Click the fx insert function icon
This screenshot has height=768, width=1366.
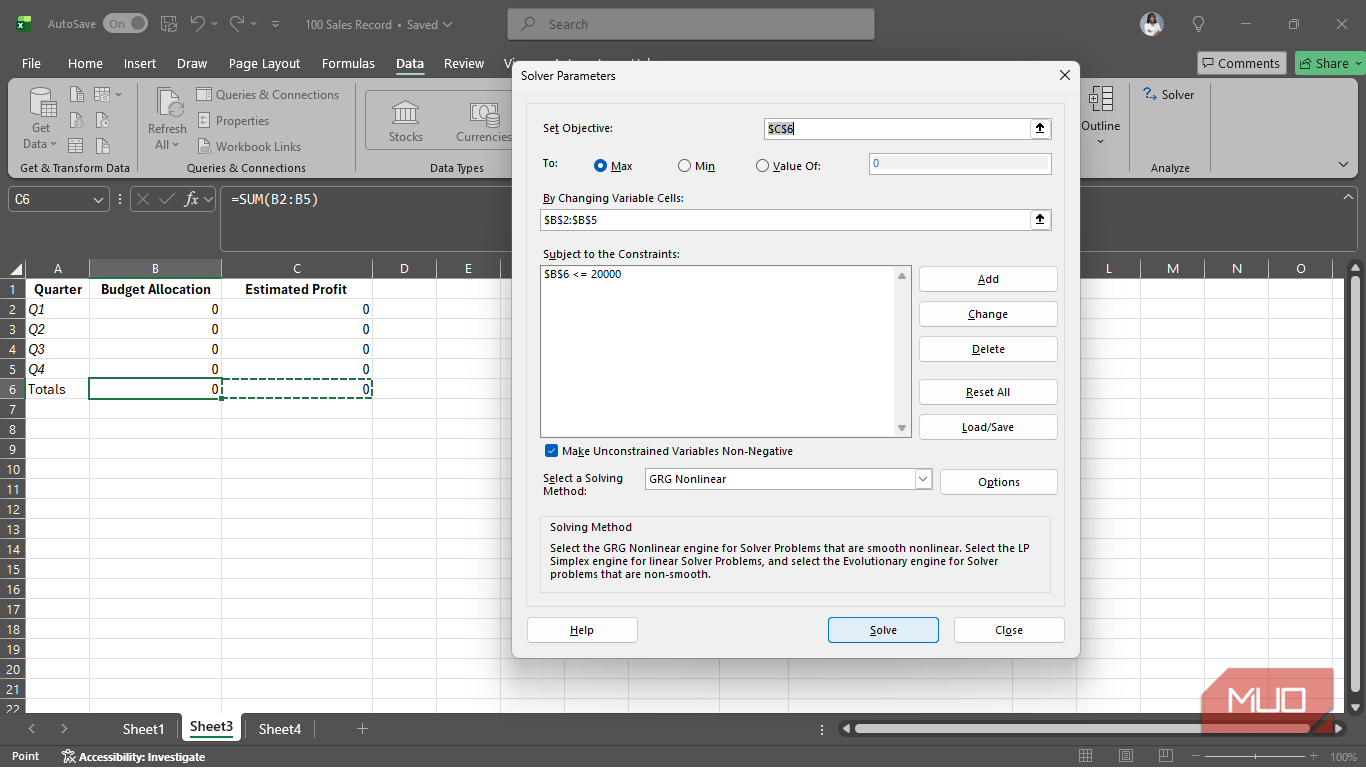[192, 199]
